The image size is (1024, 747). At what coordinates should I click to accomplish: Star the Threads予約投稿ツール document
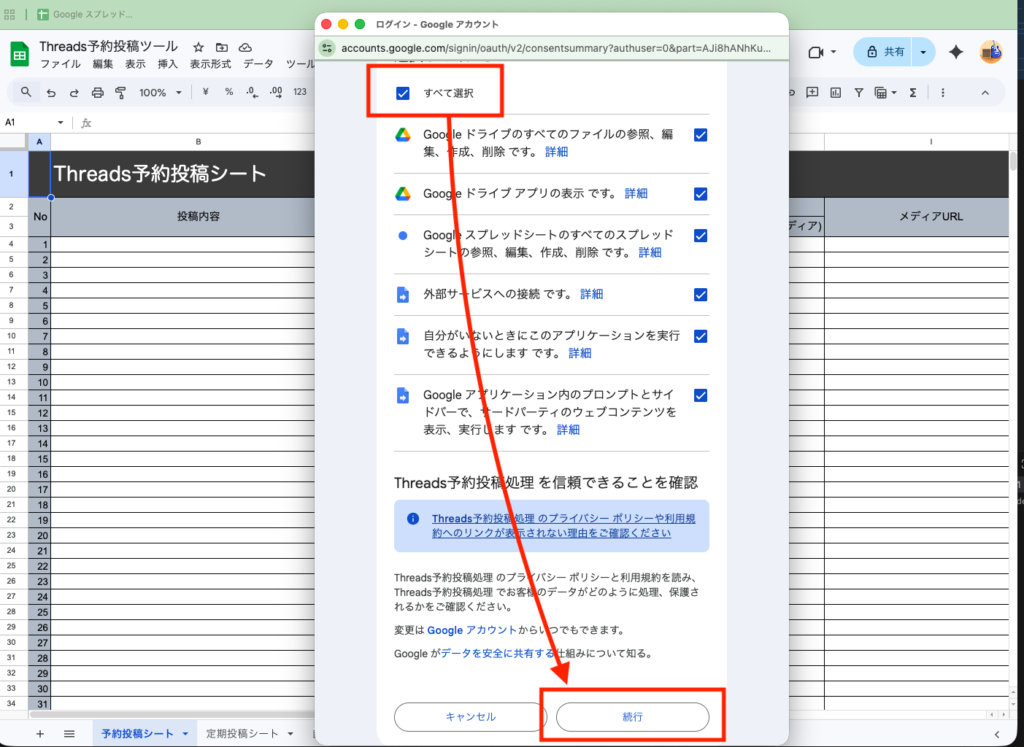tap(198, 47)
